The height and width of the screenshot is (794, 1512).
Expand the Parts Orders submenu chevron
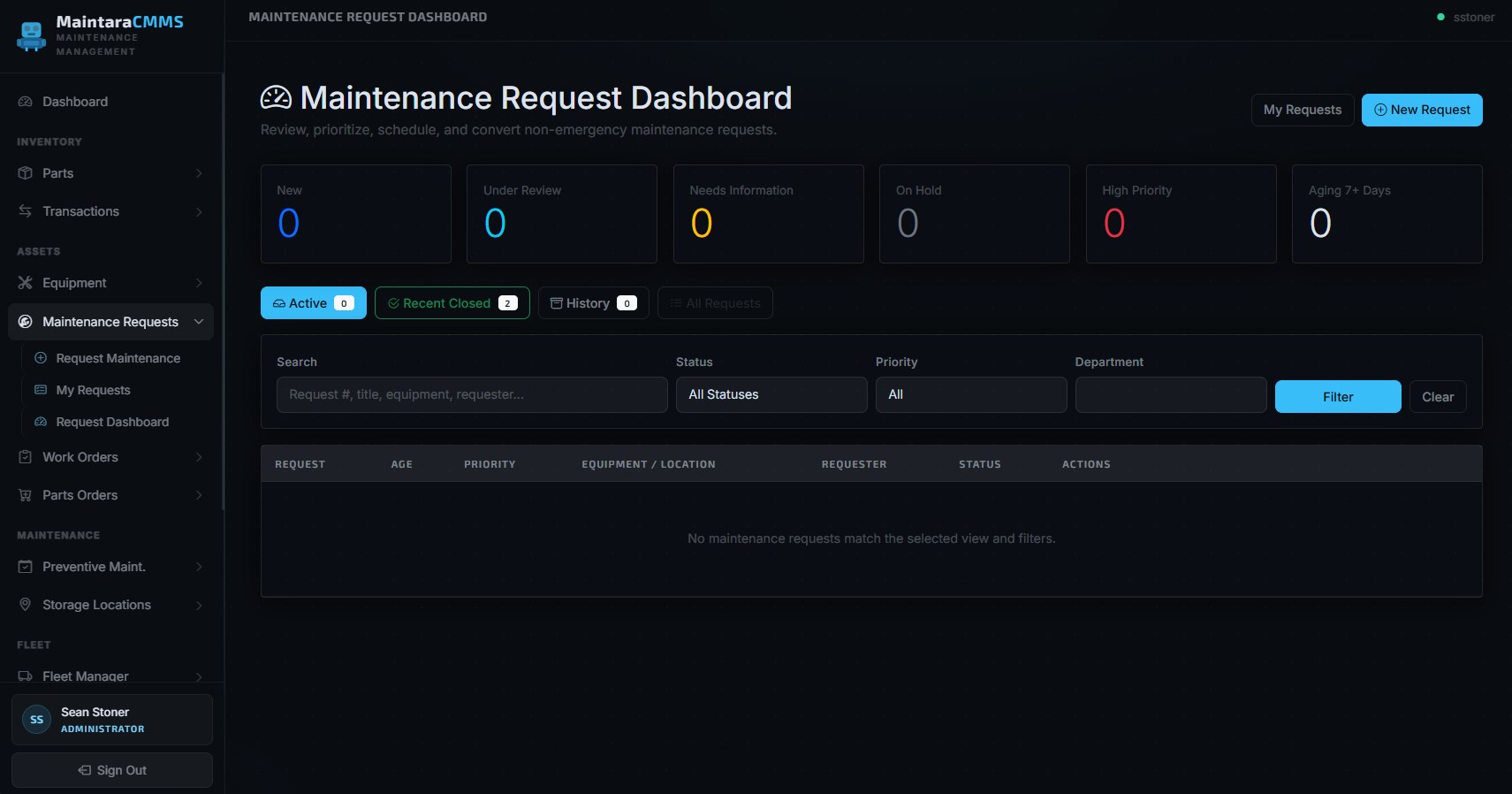pyautogui.click(x=199, y=495)
